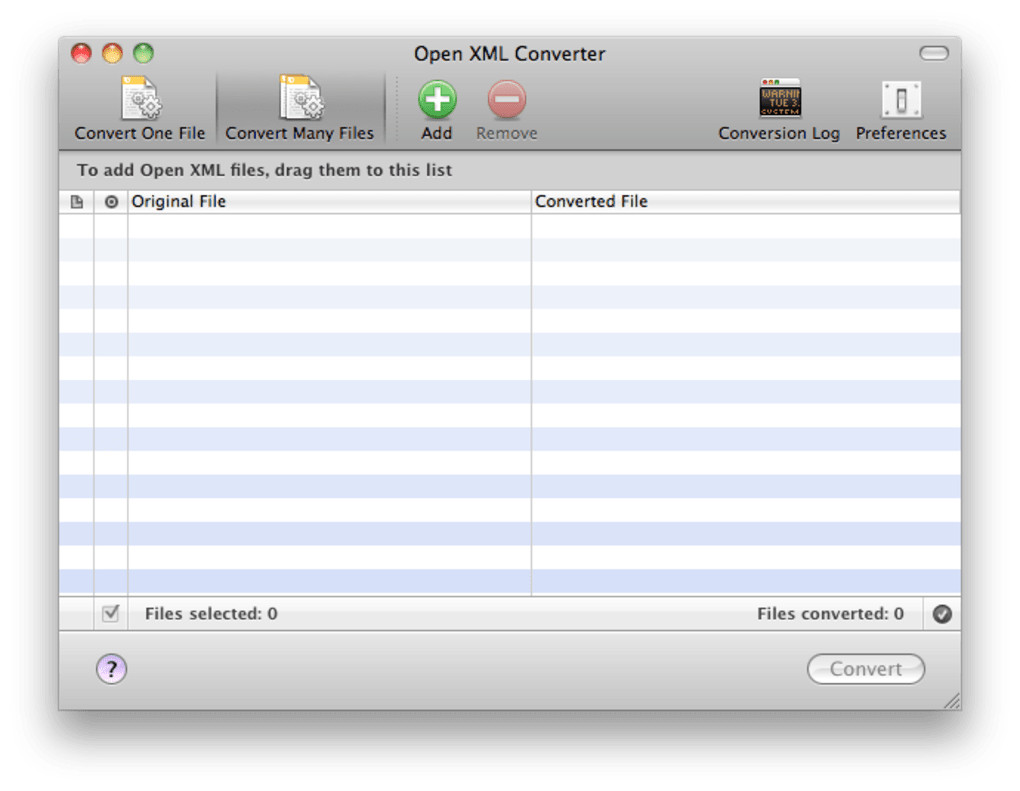Click the 'Files selected: 0' status text
This screenshot has height=791, width=1020.
point(211,613)
